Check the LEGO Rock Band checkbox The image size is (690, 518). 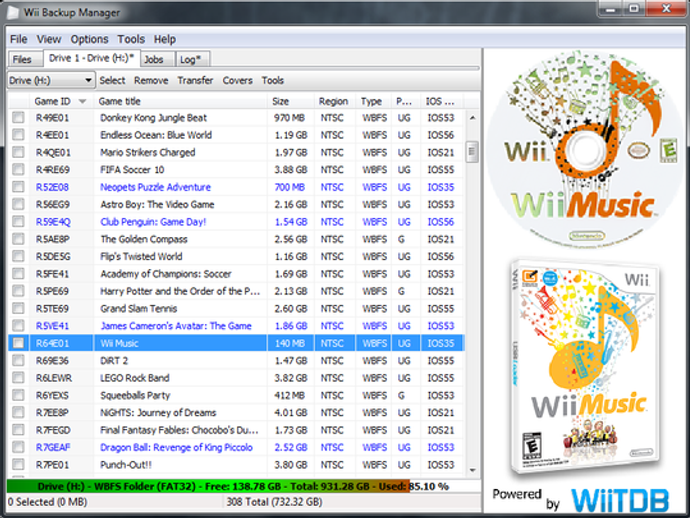pos(18,378)
